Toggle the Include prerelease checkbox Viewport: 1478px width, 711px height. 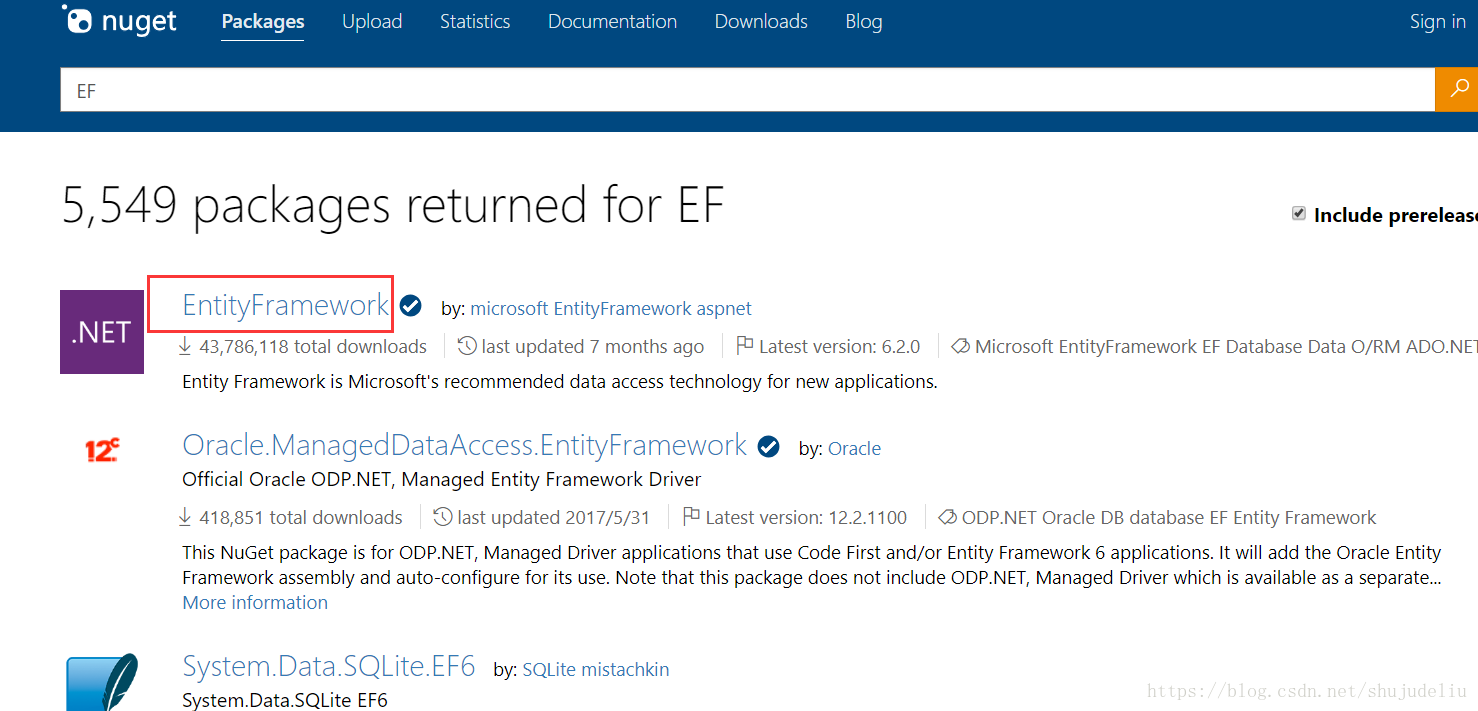[1299, 214]
